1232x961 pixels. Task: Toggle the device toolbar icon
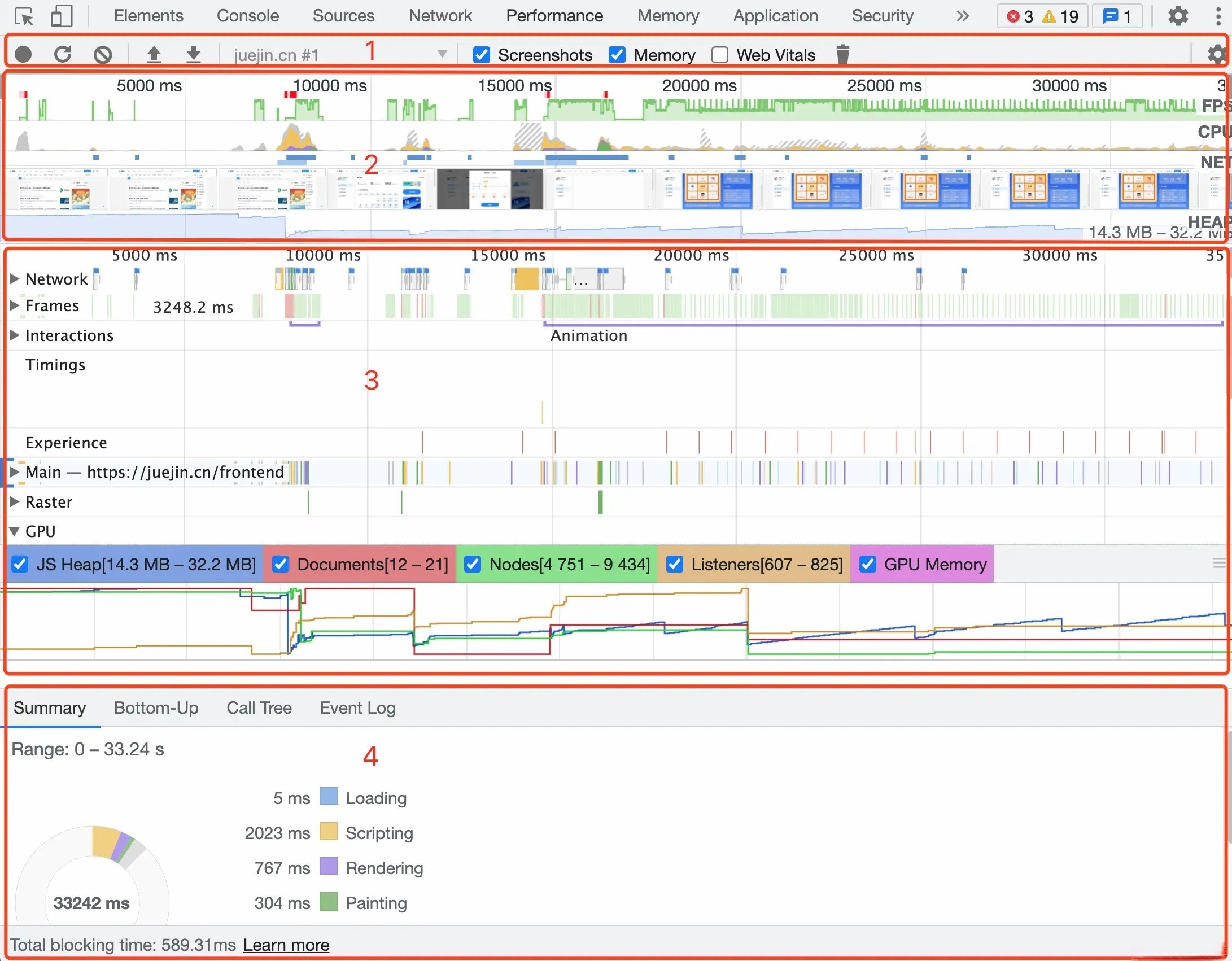(62, 16)
